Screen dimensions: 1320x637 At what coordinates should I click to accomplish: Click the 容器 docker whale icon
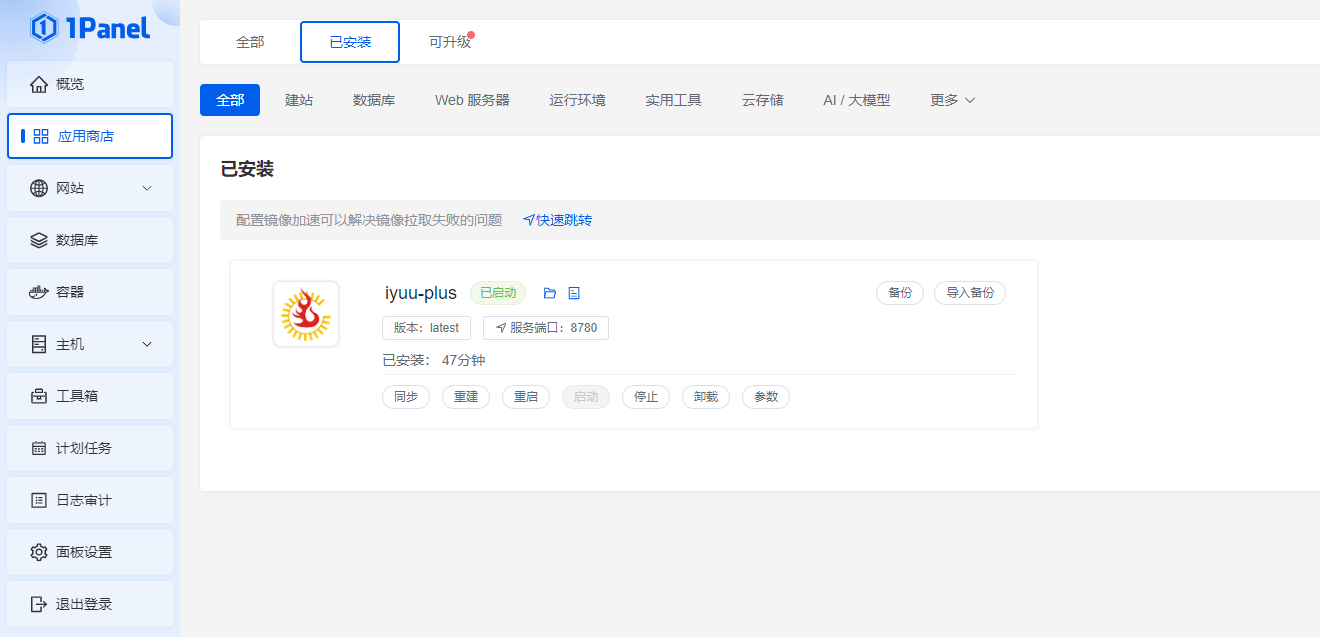[x=39, y=292]
